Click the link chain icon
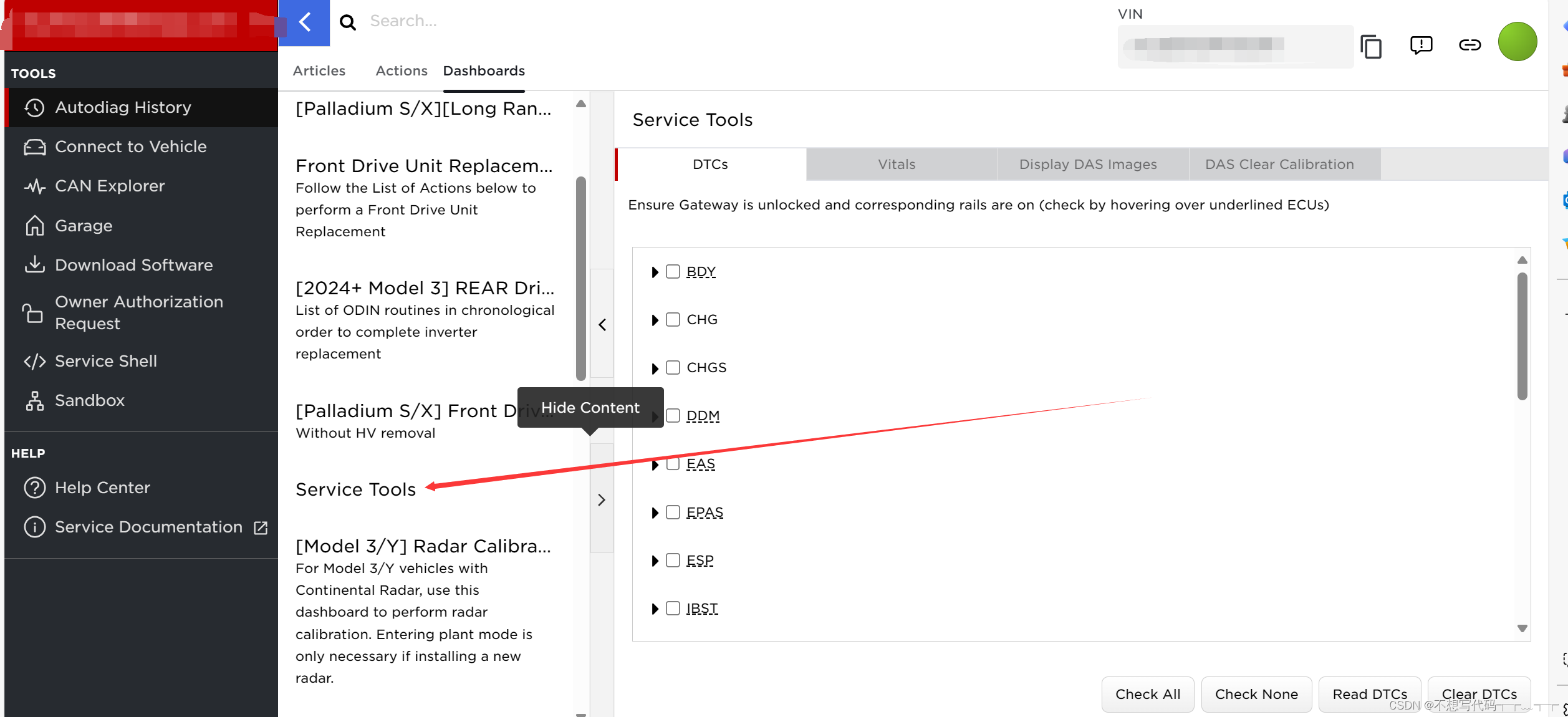 [1469, 45]
